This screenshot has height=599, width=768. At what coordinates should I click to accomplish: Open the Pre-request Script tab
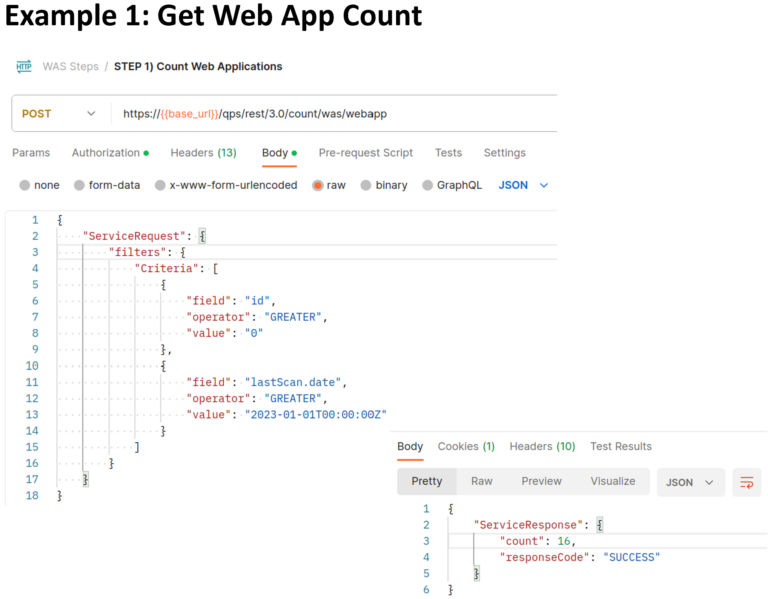point(365,153)
